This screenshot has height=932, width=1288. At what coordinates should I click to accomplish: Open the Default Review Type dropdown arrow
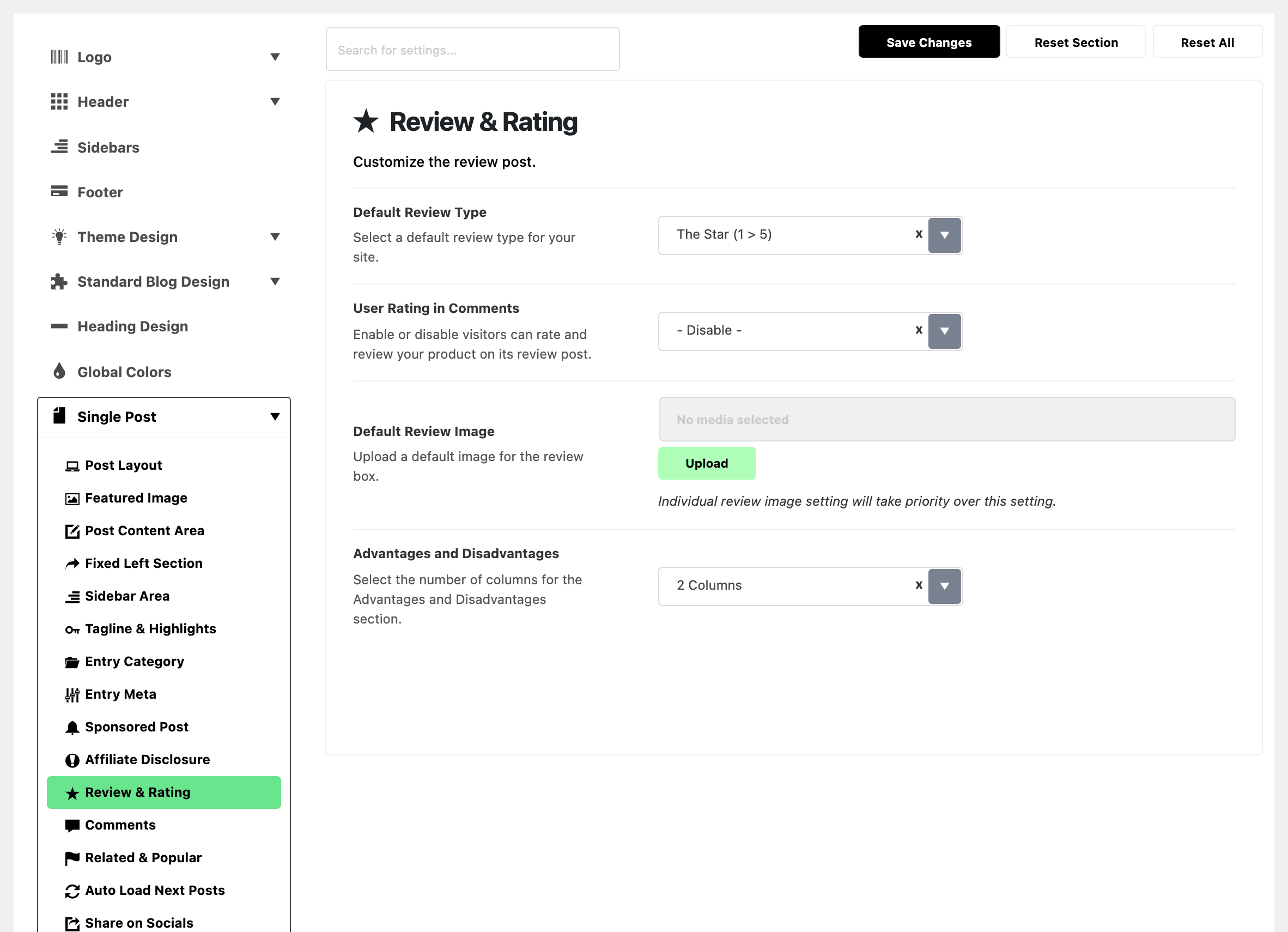[944, 235]
